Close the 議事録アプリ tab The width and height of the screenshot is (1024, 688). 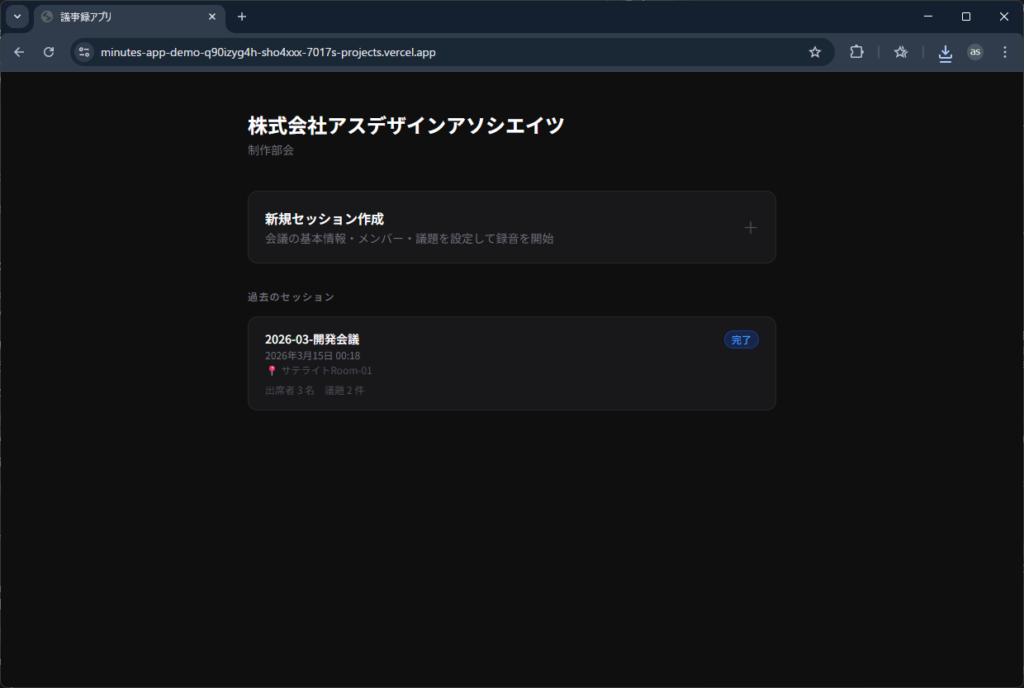(211, 17)
